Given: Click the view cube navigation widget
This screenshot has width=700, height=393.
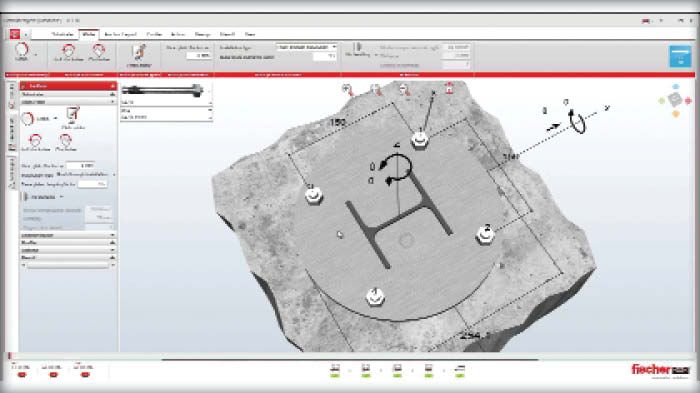Looking at the screenshot, I should (x=675, y=100).
